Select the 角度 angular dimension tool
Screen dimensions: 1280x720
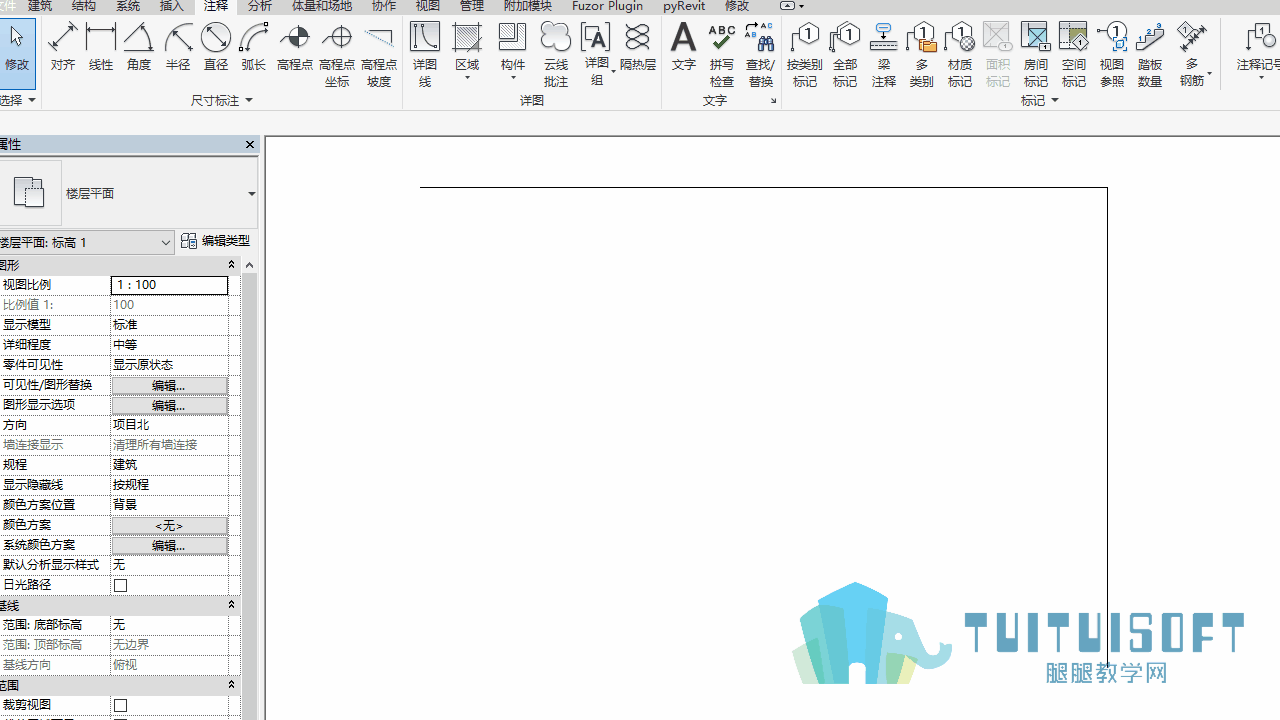(139, 47)
